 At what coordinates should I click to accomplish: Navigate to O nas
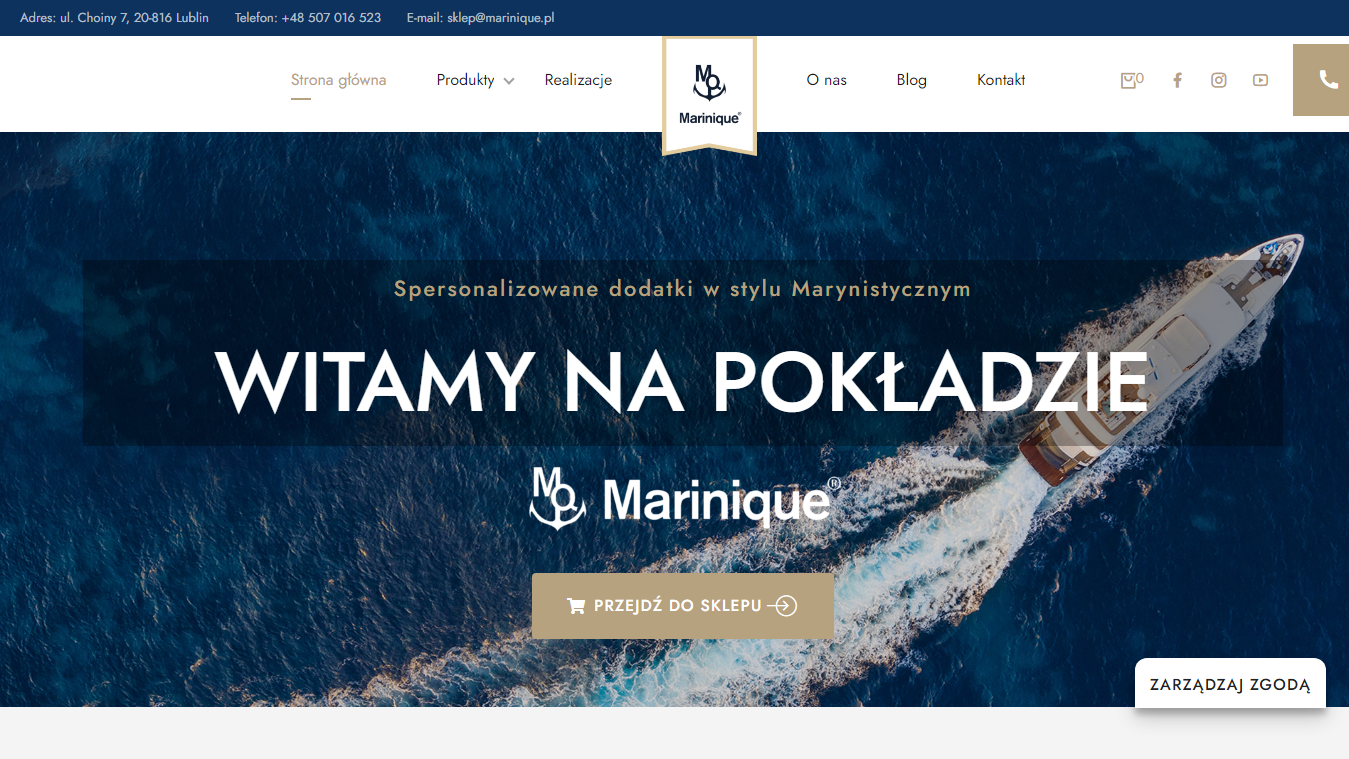[826, 80]
